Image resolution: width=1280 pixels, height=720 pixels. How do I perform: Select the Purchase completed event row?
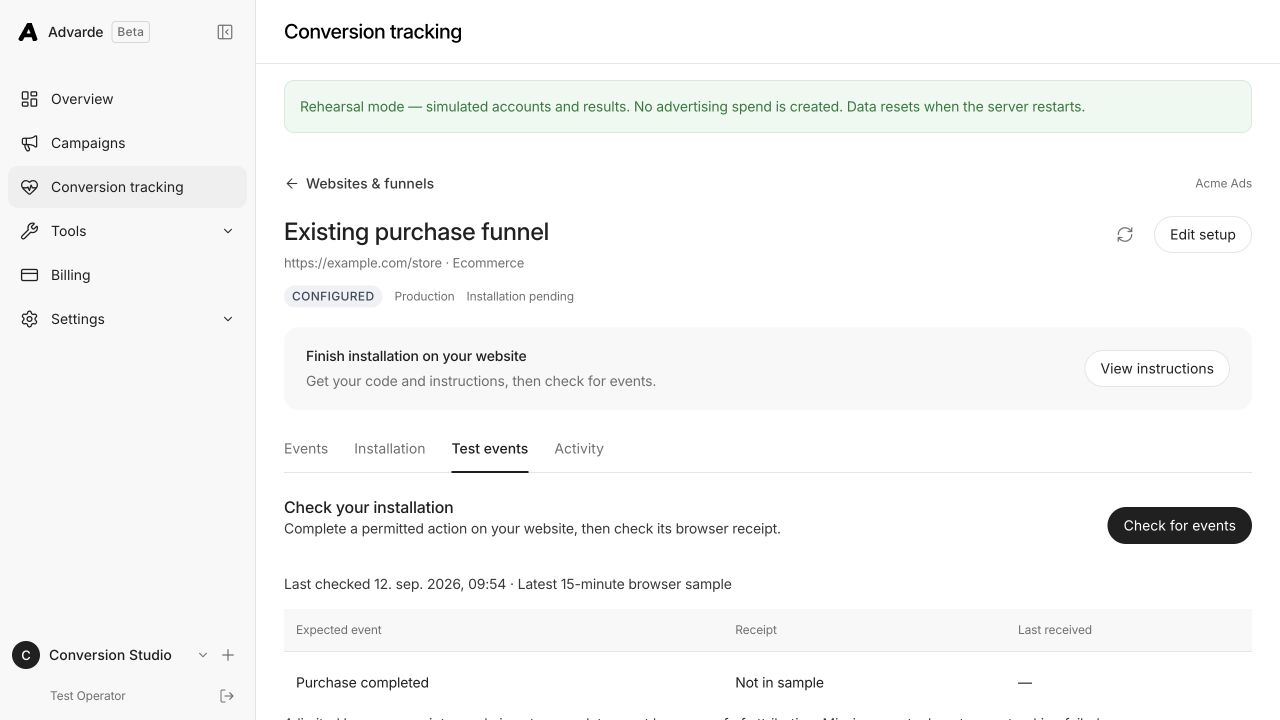click(768, 683)
